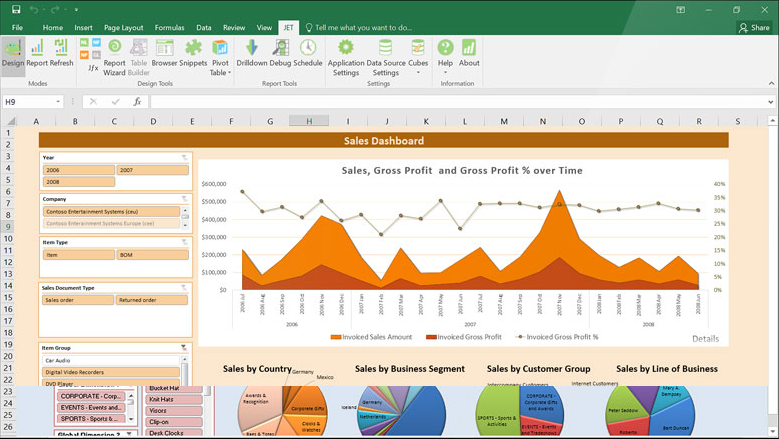Click the Share button
779x439 pixels.
(x=753, y=28)
